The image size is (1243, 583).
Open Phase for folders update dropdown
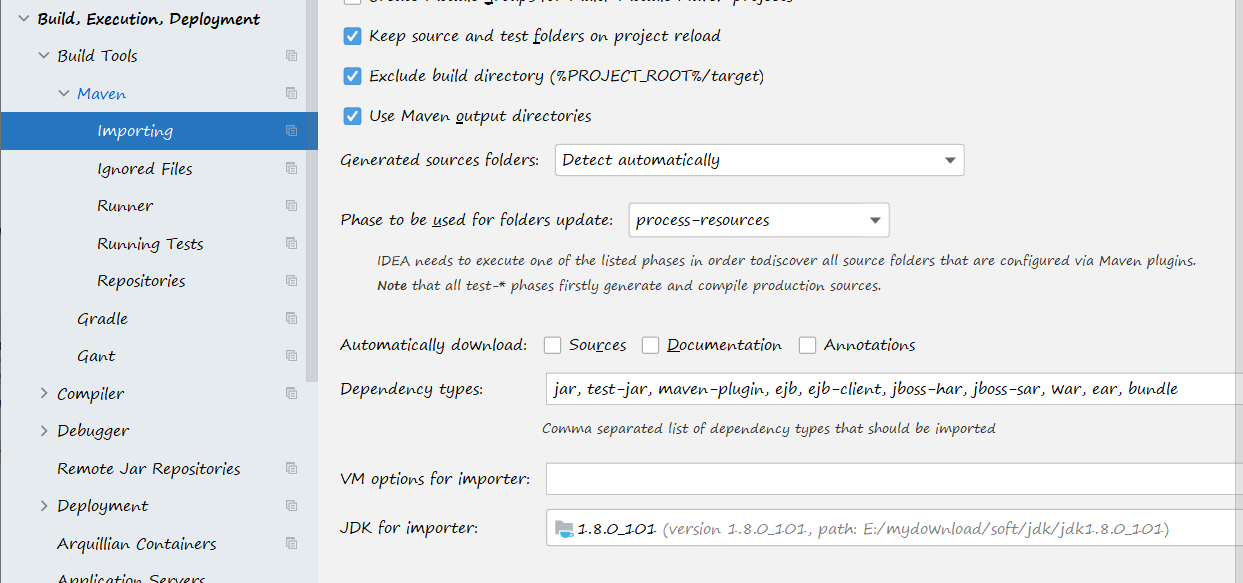click(x=759, y=220)
